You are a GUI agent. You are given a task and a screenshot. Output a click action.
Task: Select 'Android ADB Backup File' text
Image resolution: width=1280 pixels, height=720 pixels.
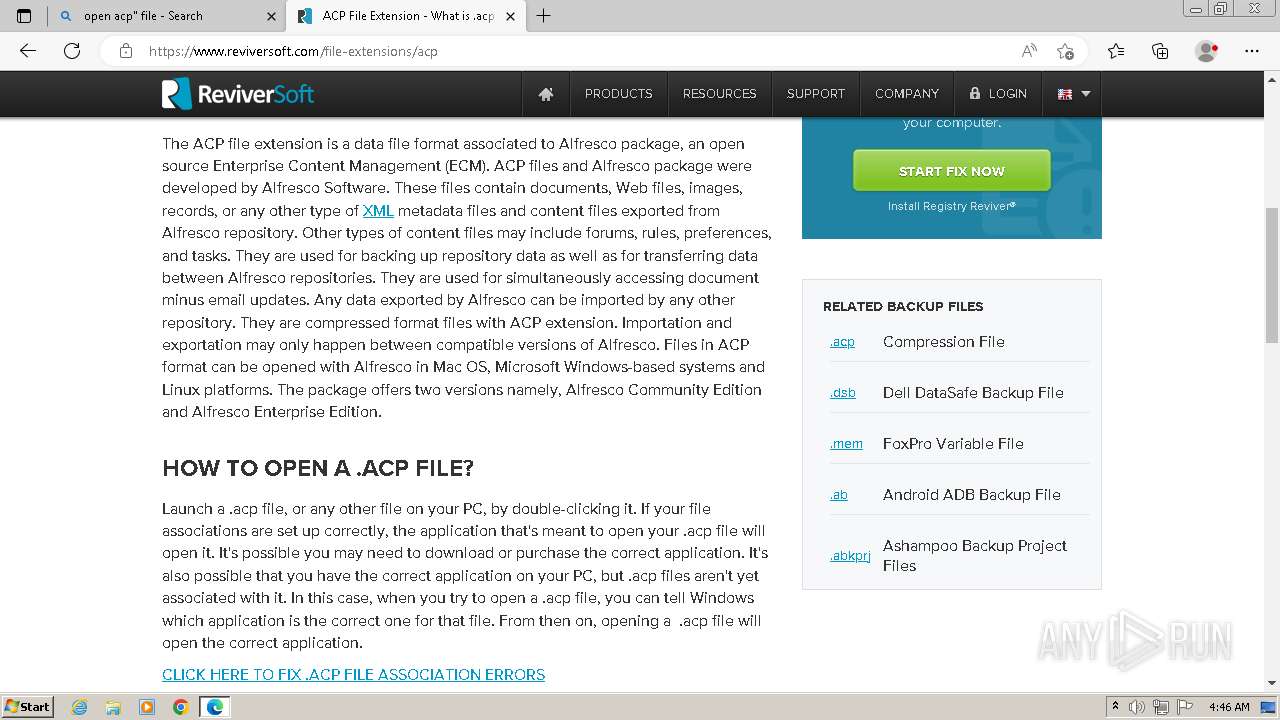(x=972, y=495)
